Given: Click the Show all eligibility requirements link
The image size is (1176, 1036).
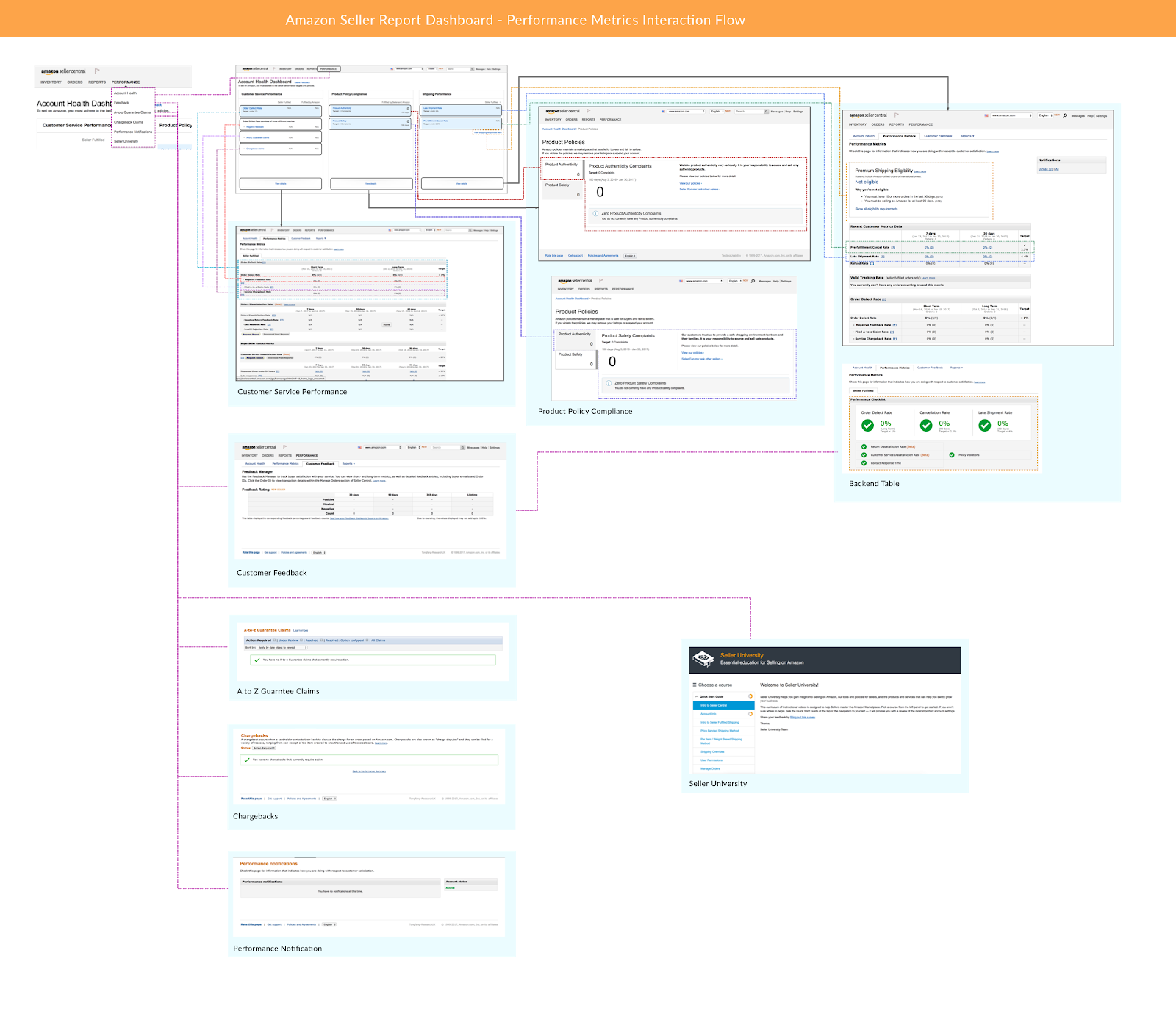Looking at the screenshot, I should pos(876,209).
